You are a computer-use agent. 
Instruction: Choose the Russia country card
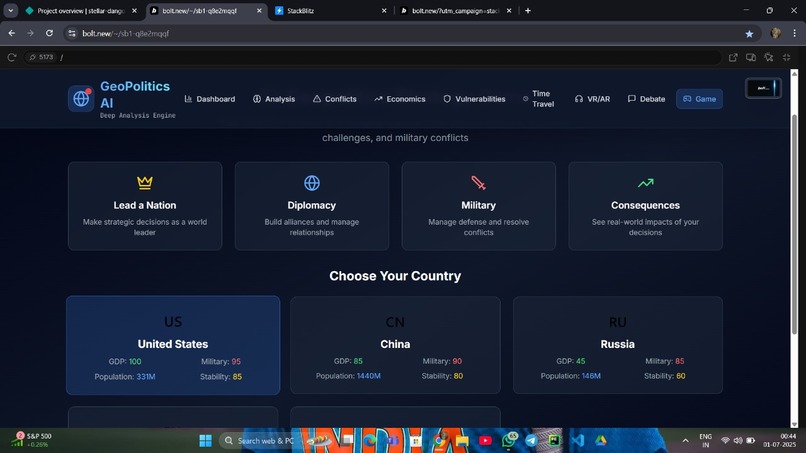618,345
